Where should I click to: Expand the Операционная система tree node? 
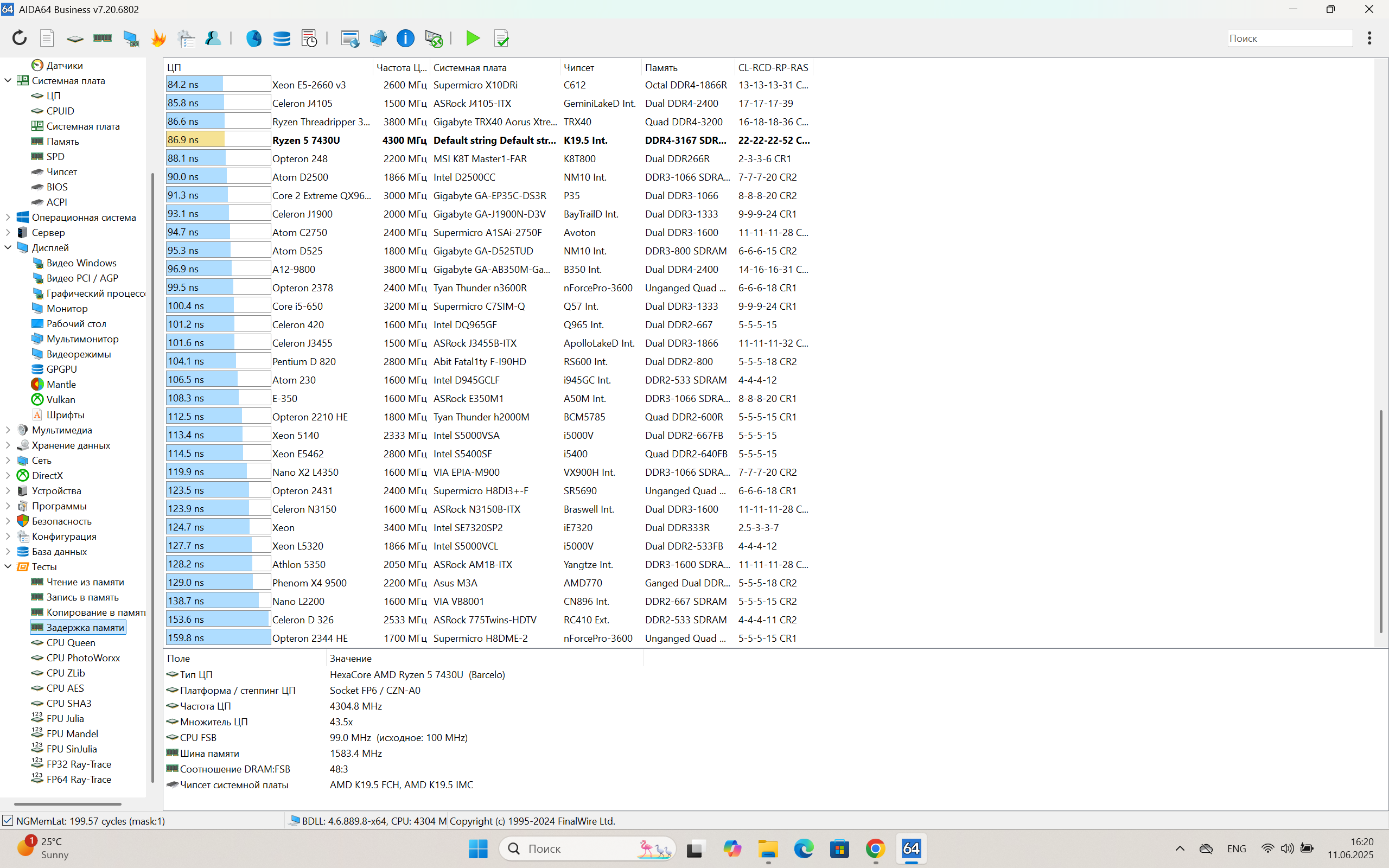[x=8, y=217]
